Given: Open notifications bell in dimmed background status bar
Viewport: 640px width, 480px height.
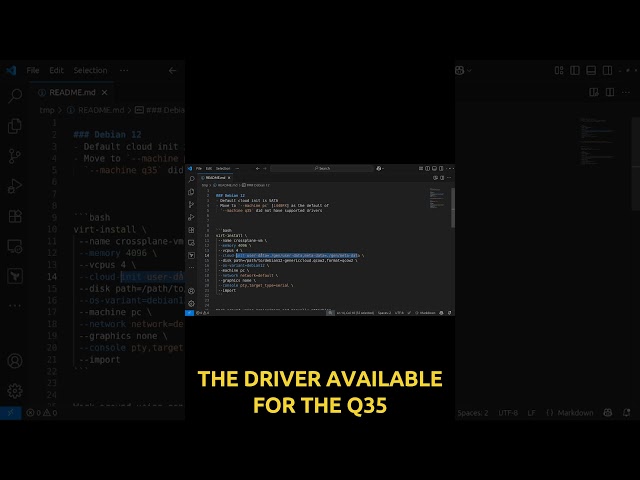Looking at the screenshot, I should [627, 413].
